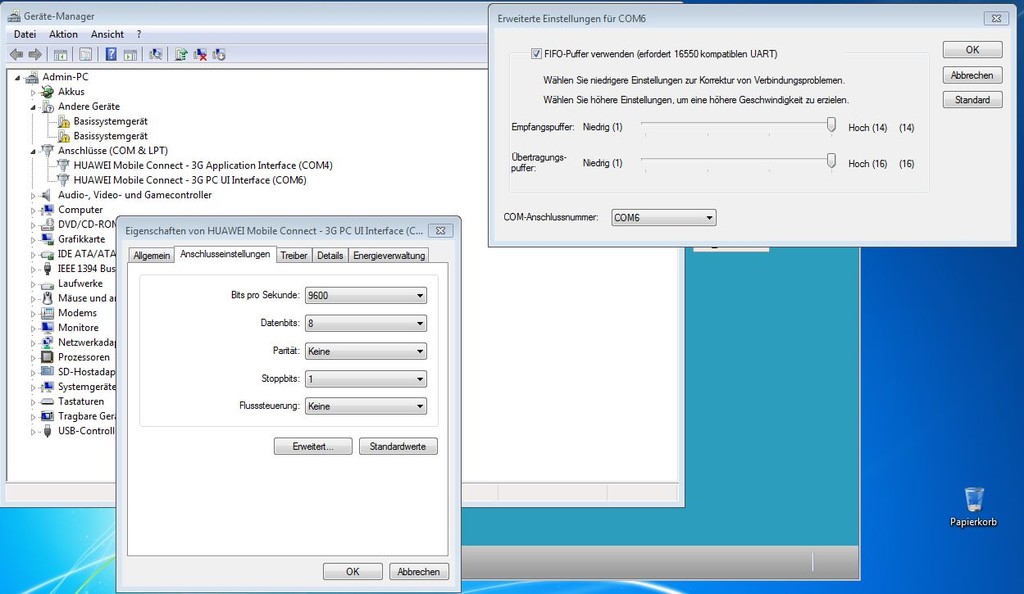Open the Flusssteuerung dropdown
This screenshot has width=1024, height=594.
[x=366, y=406]
